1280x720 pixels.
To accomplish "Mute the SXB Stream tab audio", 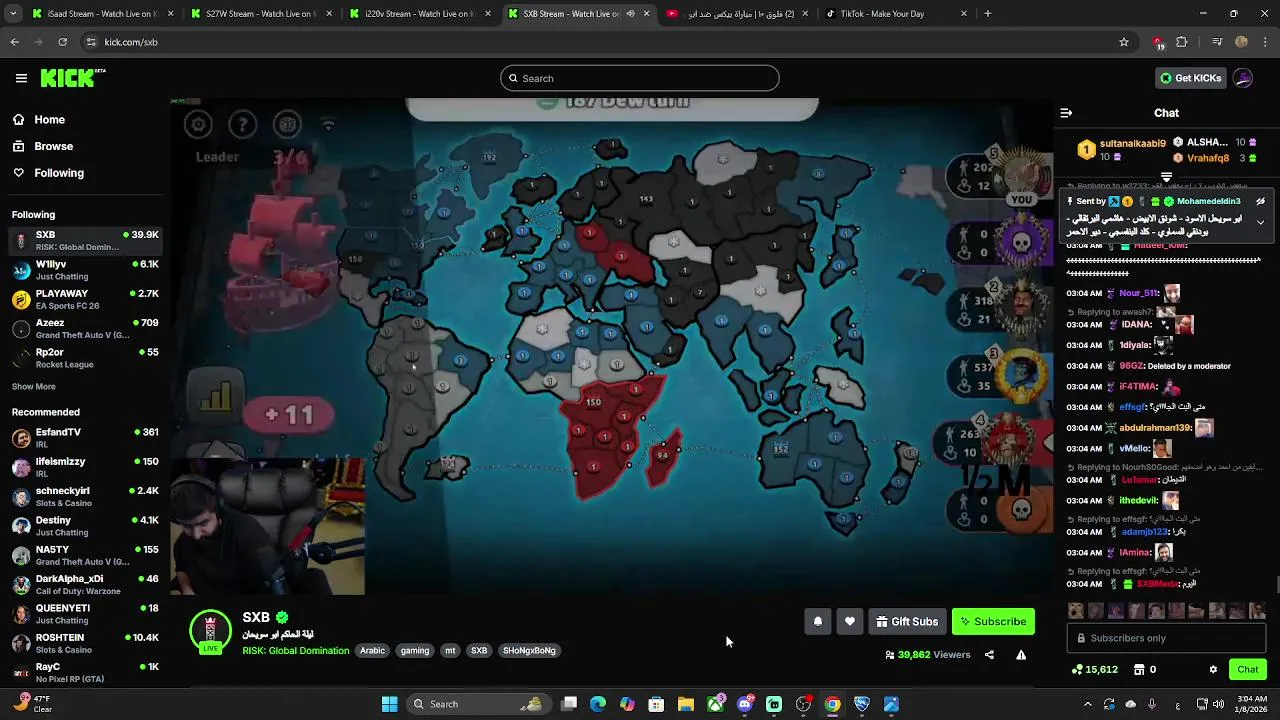I will tap(630, 14).
